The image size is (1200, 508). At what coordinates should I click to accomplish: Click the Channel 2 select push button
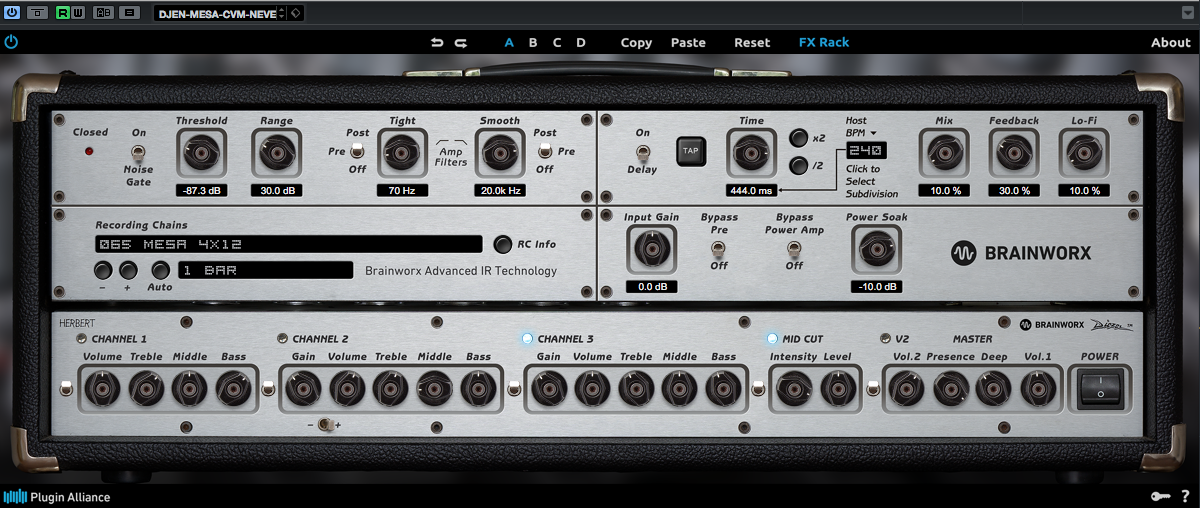[x=267, y=388]
